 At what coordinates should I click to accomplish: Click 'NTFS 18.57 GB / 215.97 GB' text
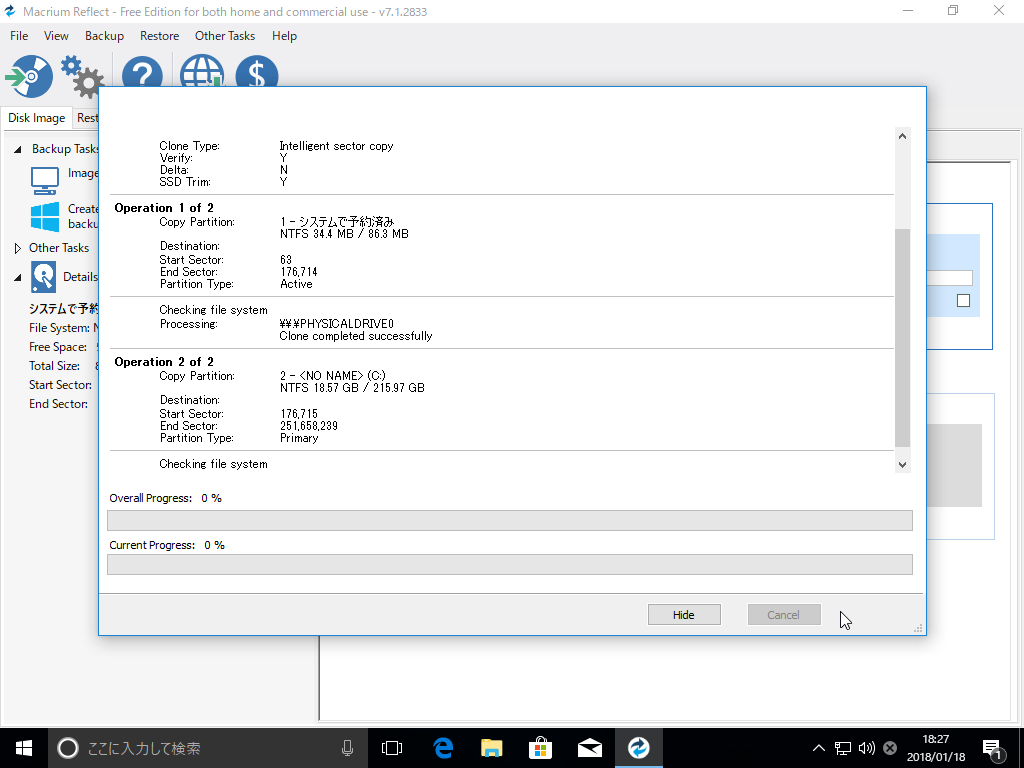click(x=352, y=388)
